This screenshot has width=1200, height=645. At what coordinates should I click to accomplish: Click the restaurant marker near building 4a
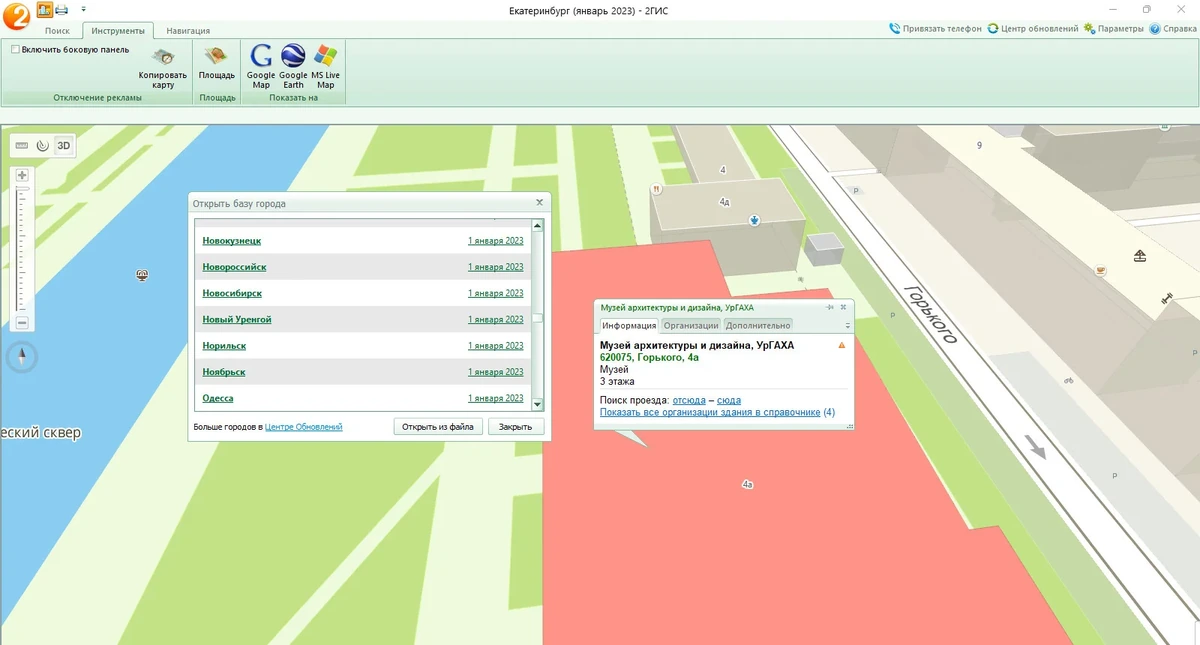(657, 188)
